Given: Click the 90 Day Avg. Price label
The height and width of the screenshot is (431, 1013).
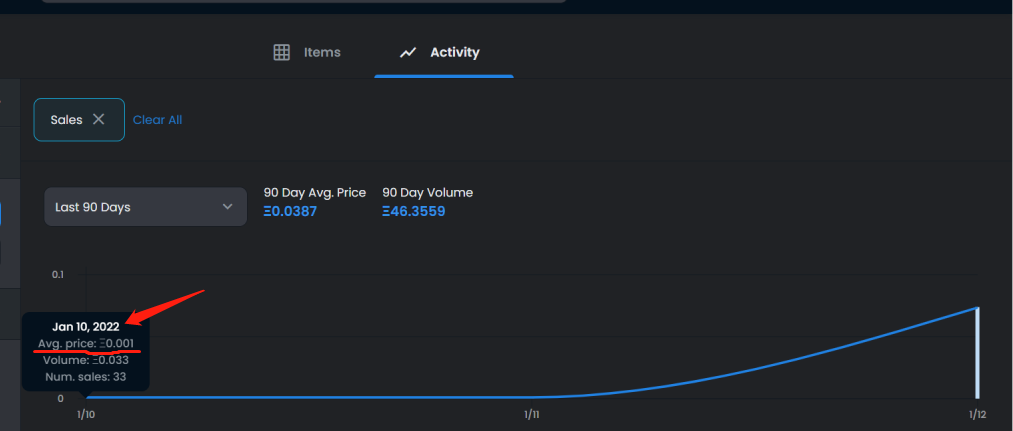Looking at the screenshot, I should (315, 192).
